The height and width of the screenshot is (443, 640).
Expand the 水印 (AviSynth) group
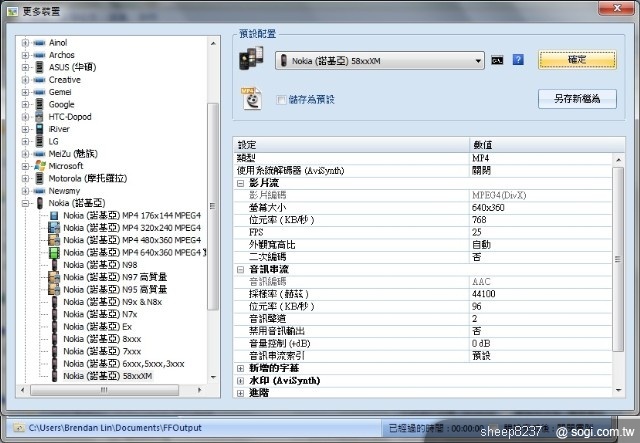pos(240,381)
